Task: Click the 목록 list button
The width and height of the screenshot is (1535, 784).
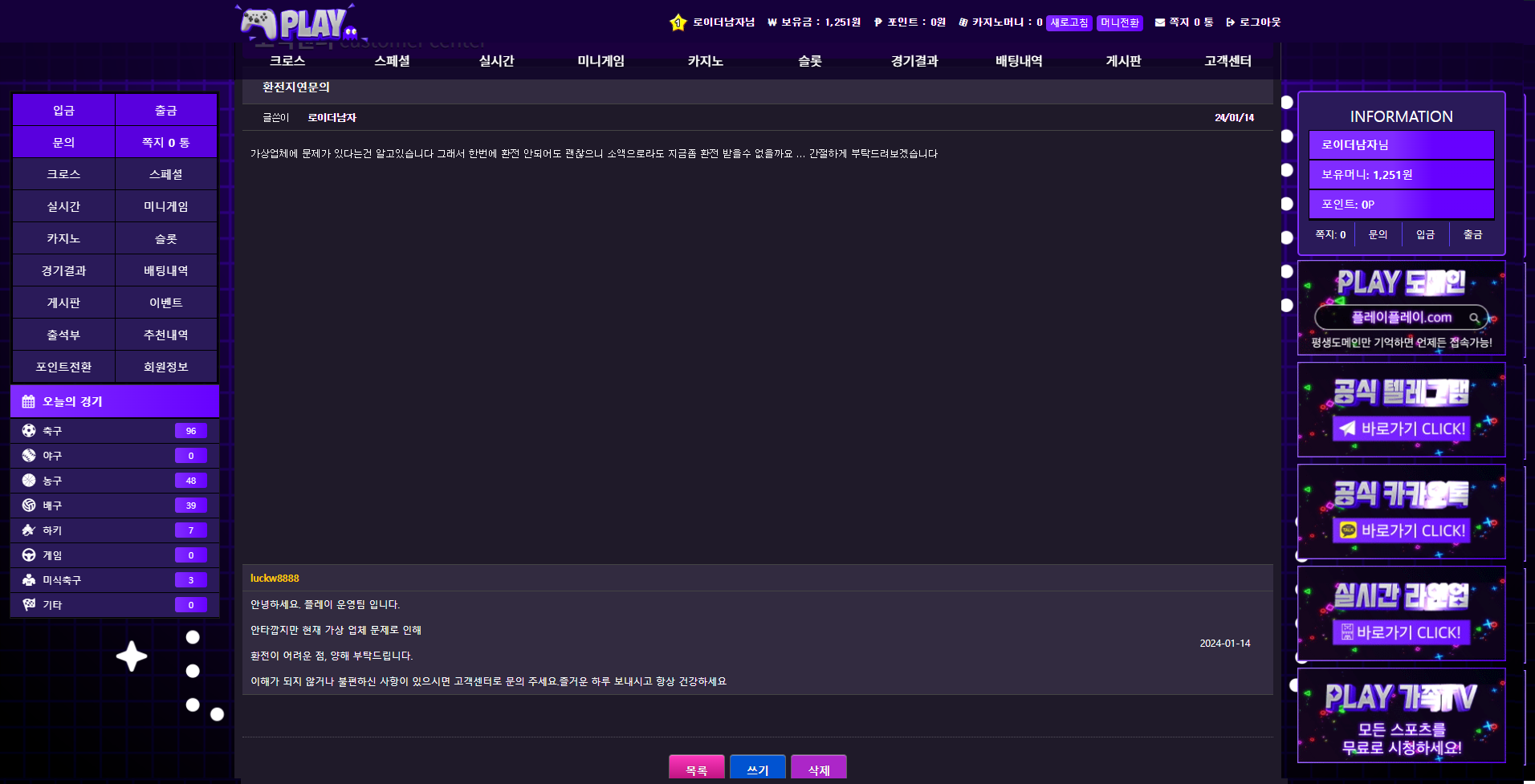Action: click(695, 768)
